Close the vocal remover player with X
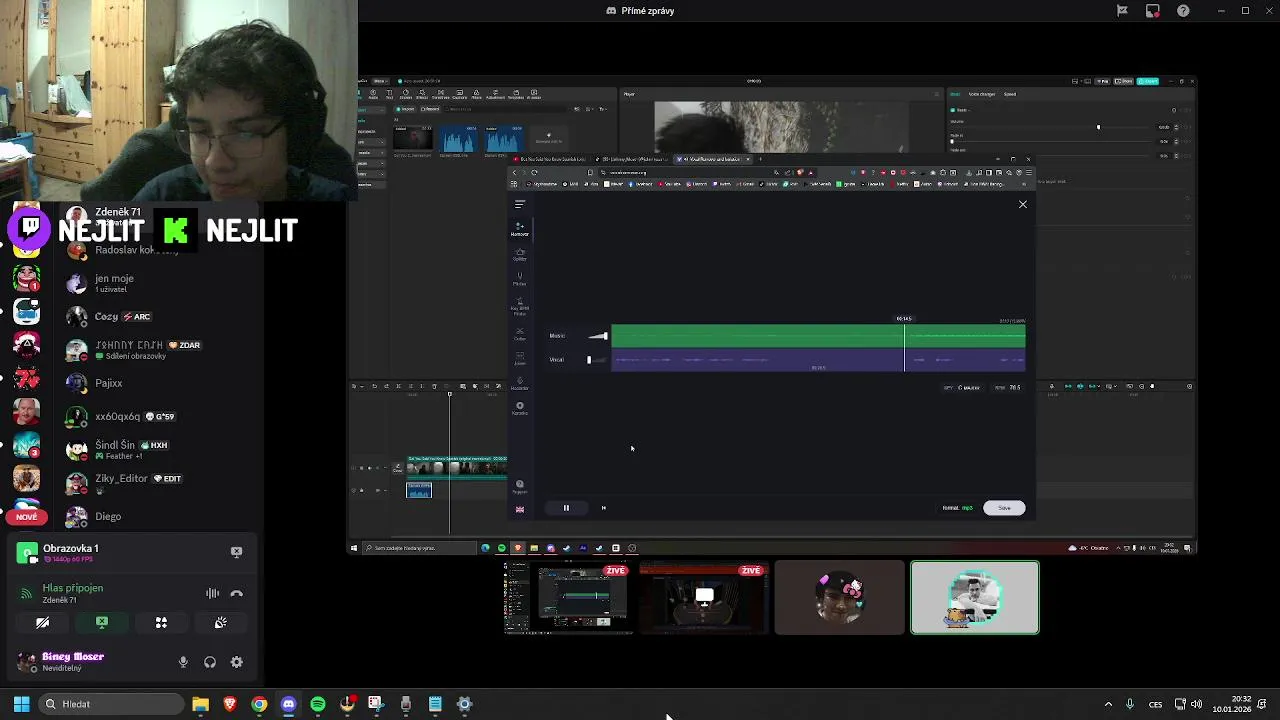The width and height of the screenshot is (1280, 720). (1022, 204)
